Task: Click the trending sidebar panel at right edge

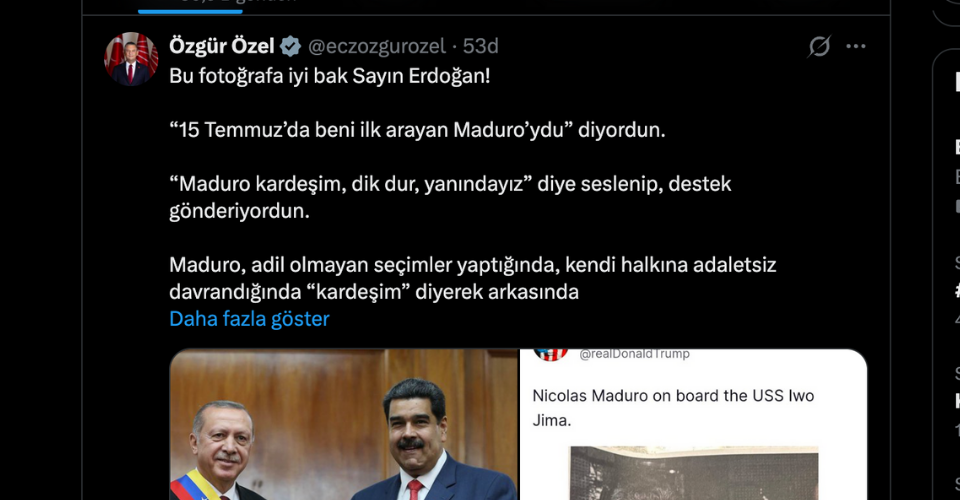Action: [946, 274]
